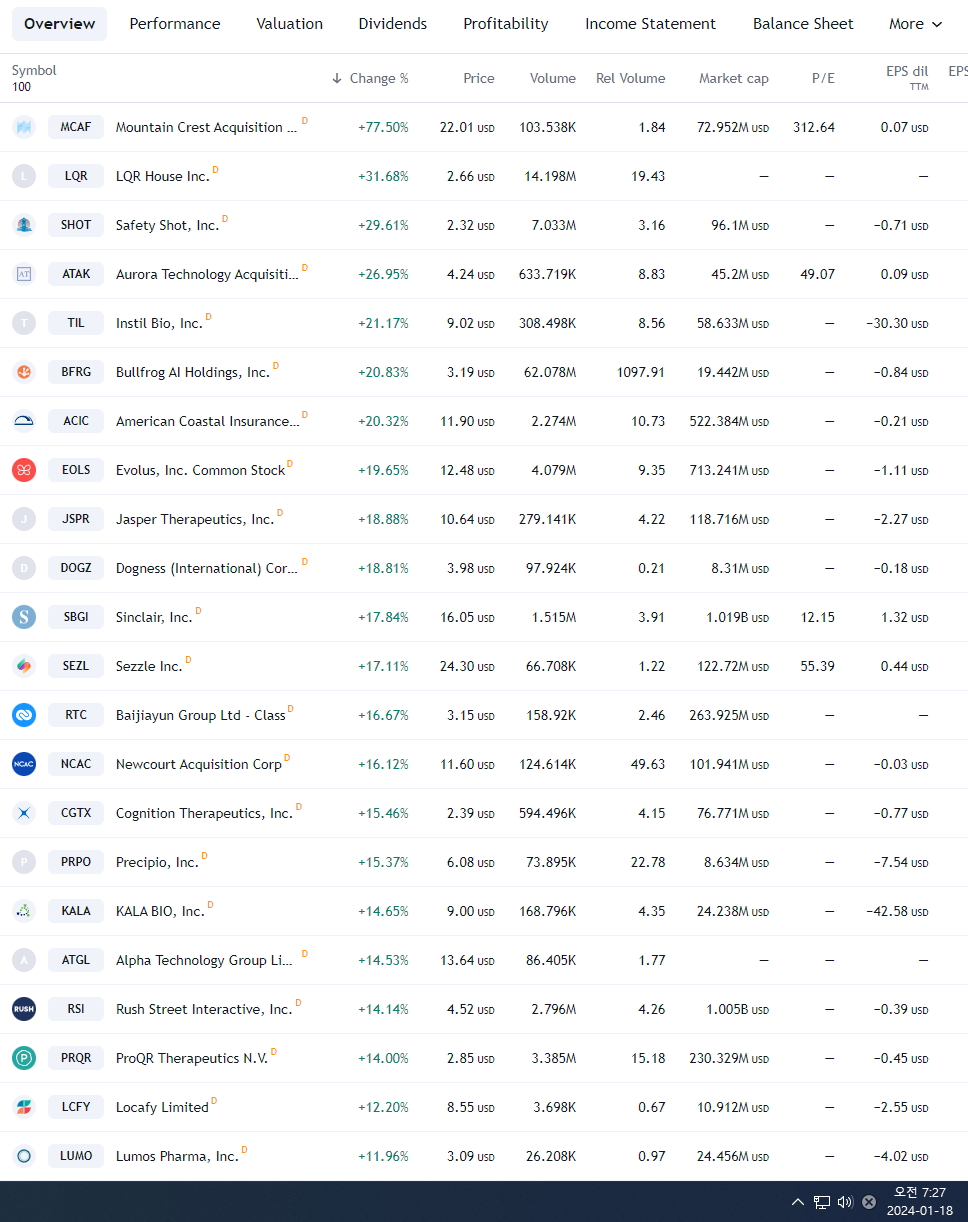Sort by the Rel Volume column header
Viewport: 968px width, 1222px height.
click(x=630, y=78)
